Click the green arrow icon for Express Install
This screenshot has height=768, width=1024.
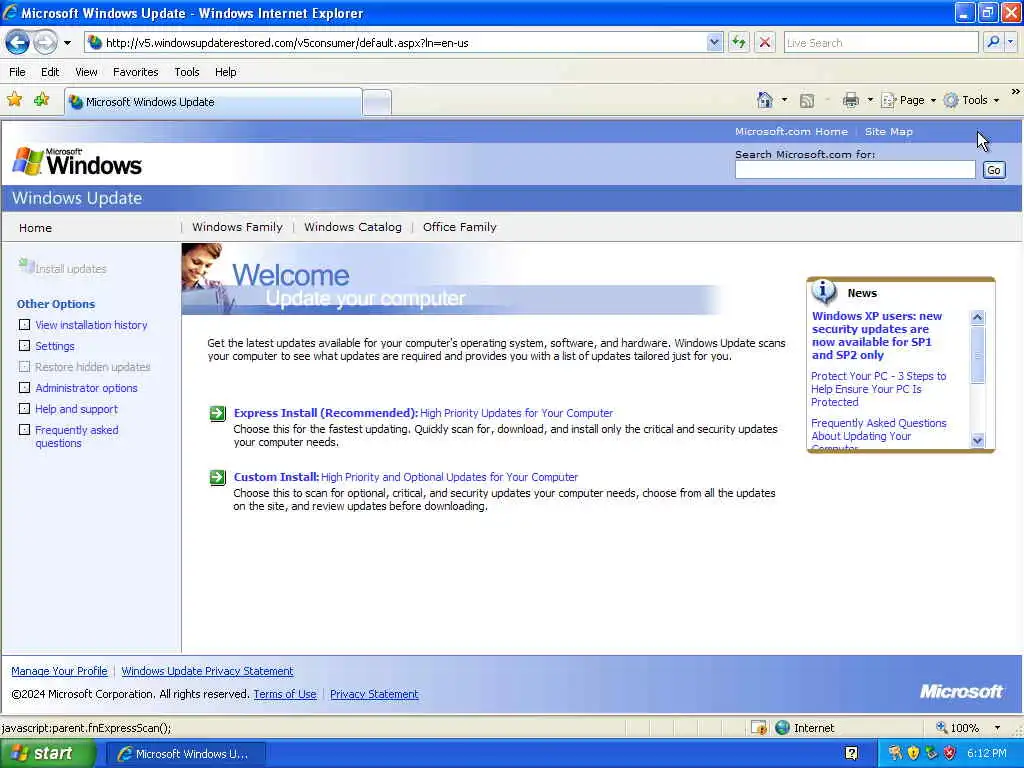217,413
